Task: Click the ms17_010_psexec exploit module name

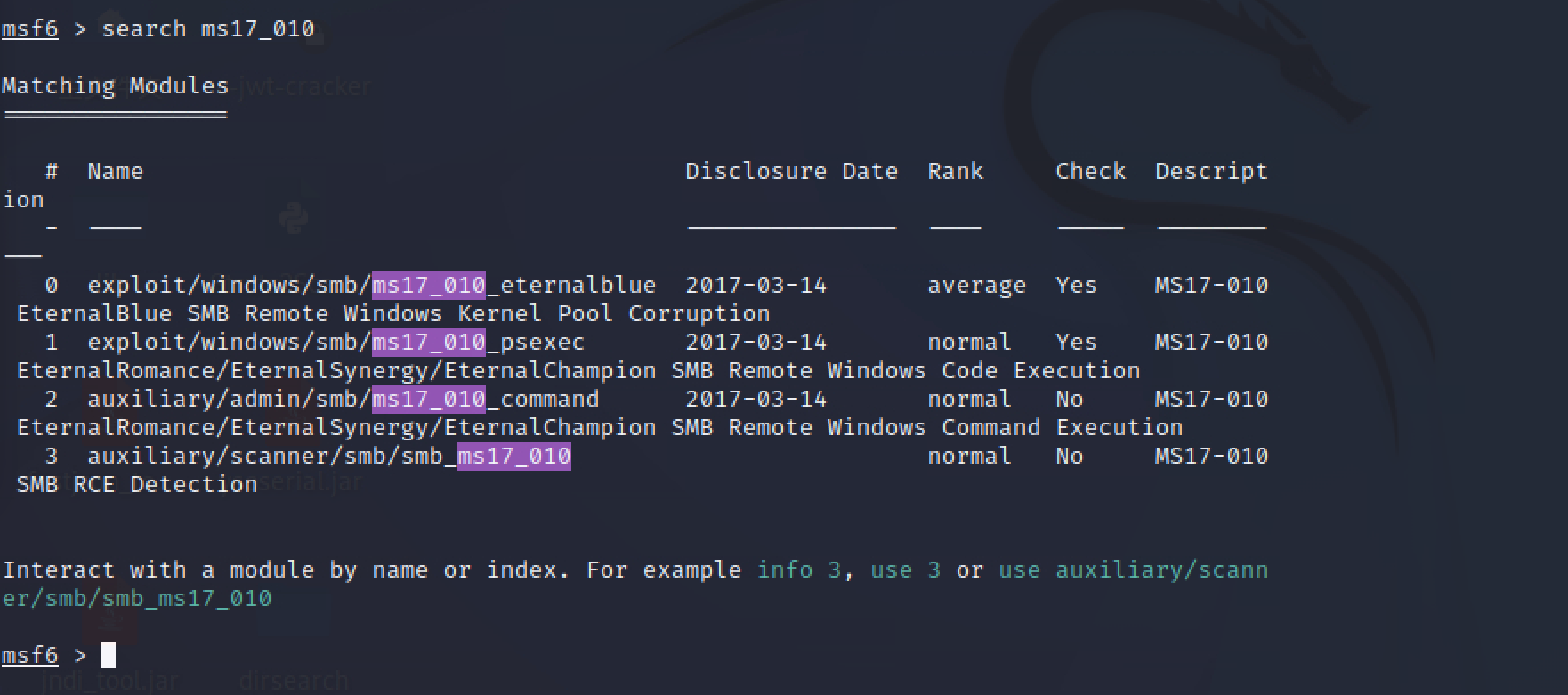Action: coord(335,343)
